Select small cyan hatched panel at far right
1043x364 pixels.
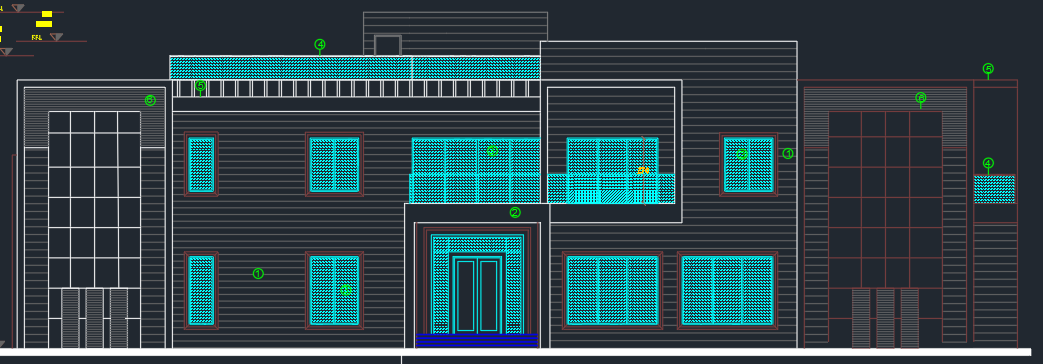(x=994, y=189)
